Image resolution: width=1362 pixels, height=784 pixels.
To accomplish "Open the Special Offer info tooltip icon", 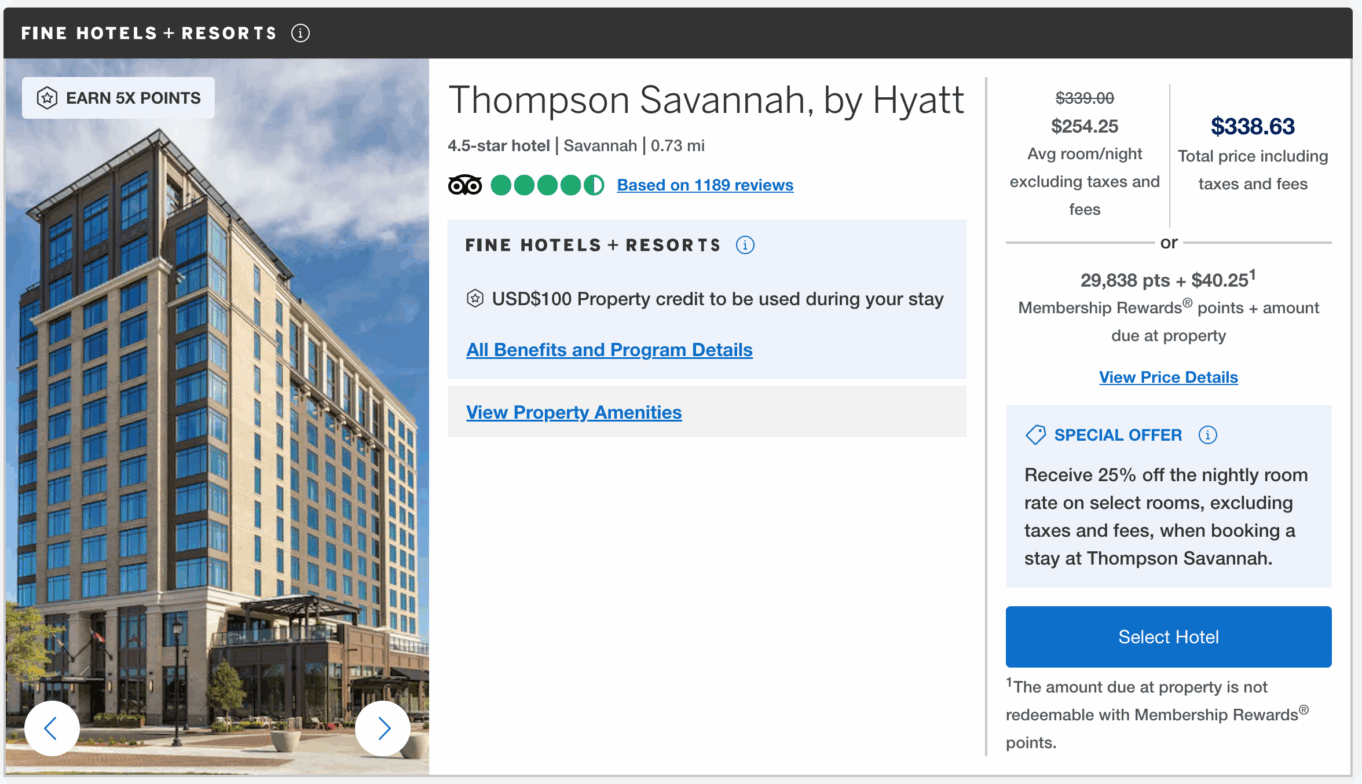I will pyautogui.click(x=1208, y=435).
